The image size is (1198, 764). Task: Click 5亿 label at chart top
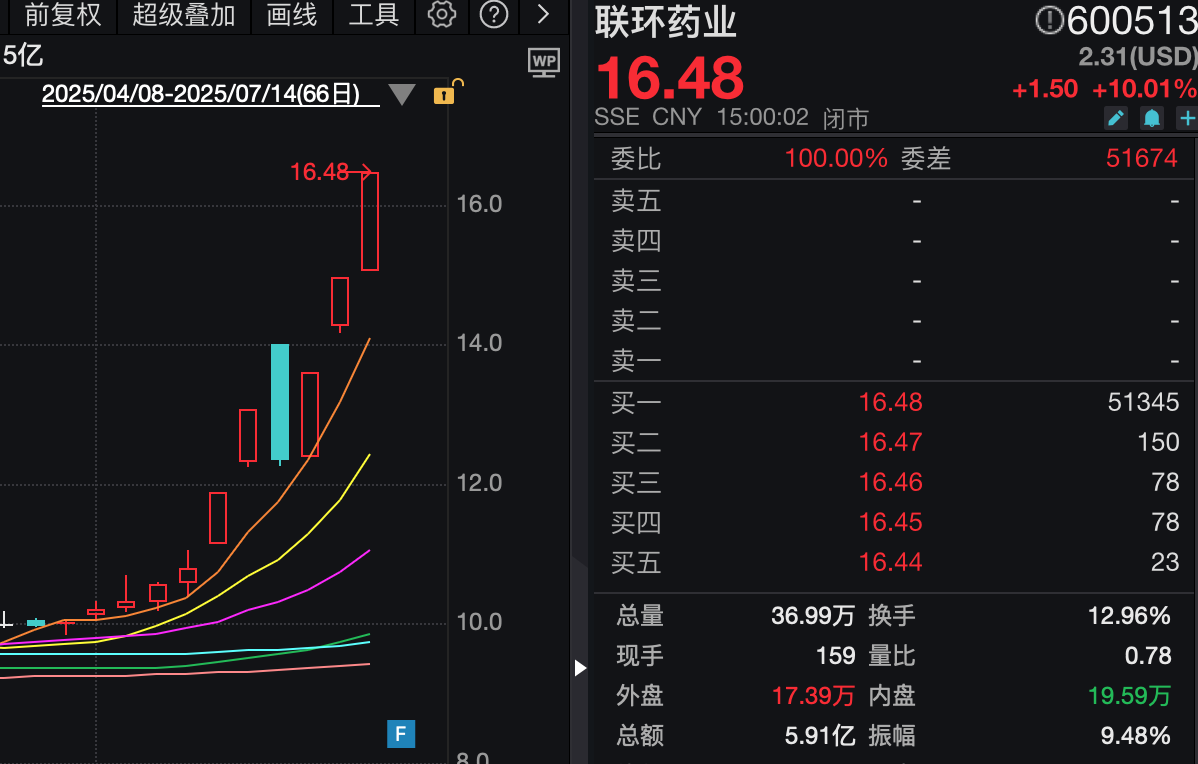click(x=23, y=55)
